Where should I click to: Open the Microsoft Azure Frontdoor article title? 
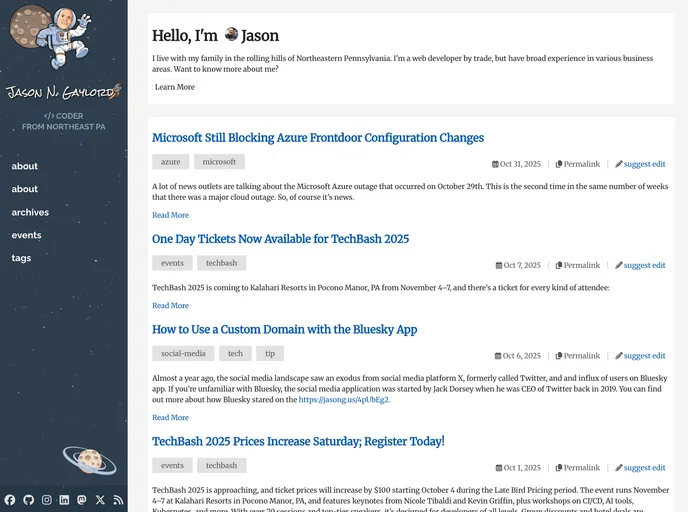317,138
